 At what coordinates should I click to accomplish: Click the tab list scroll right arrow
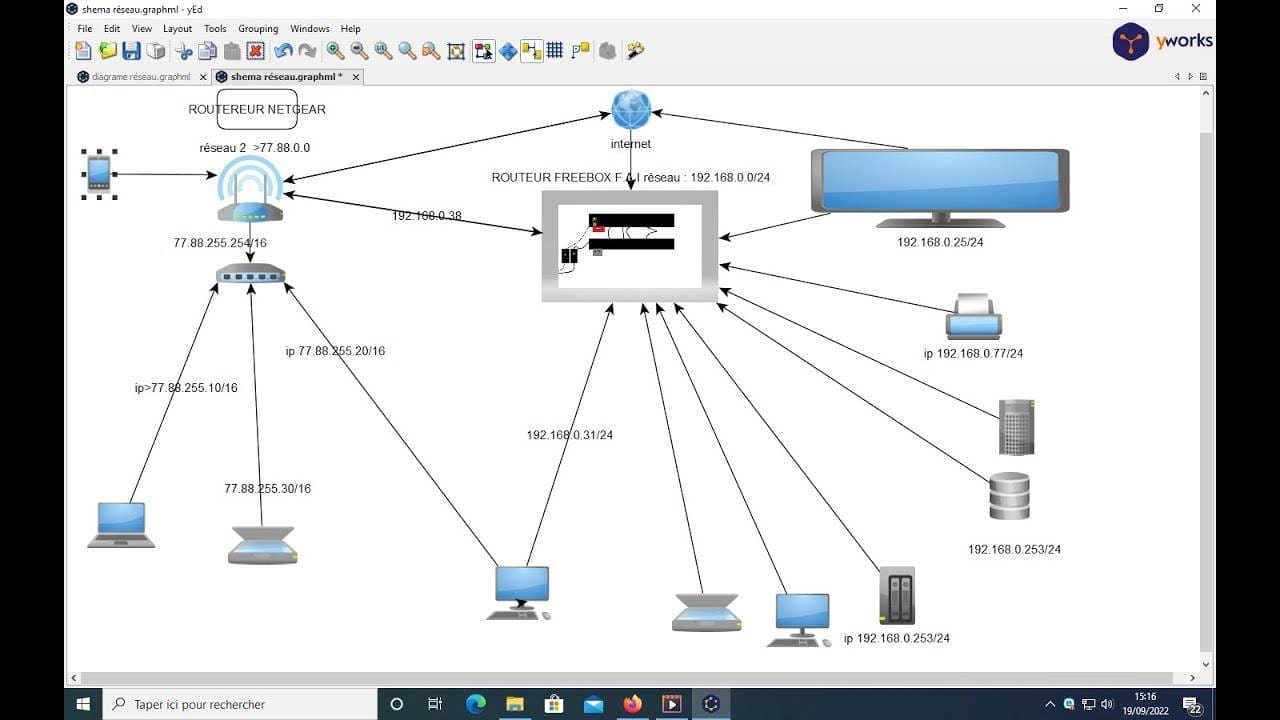pyautogui.click(x=1190, y=77)
